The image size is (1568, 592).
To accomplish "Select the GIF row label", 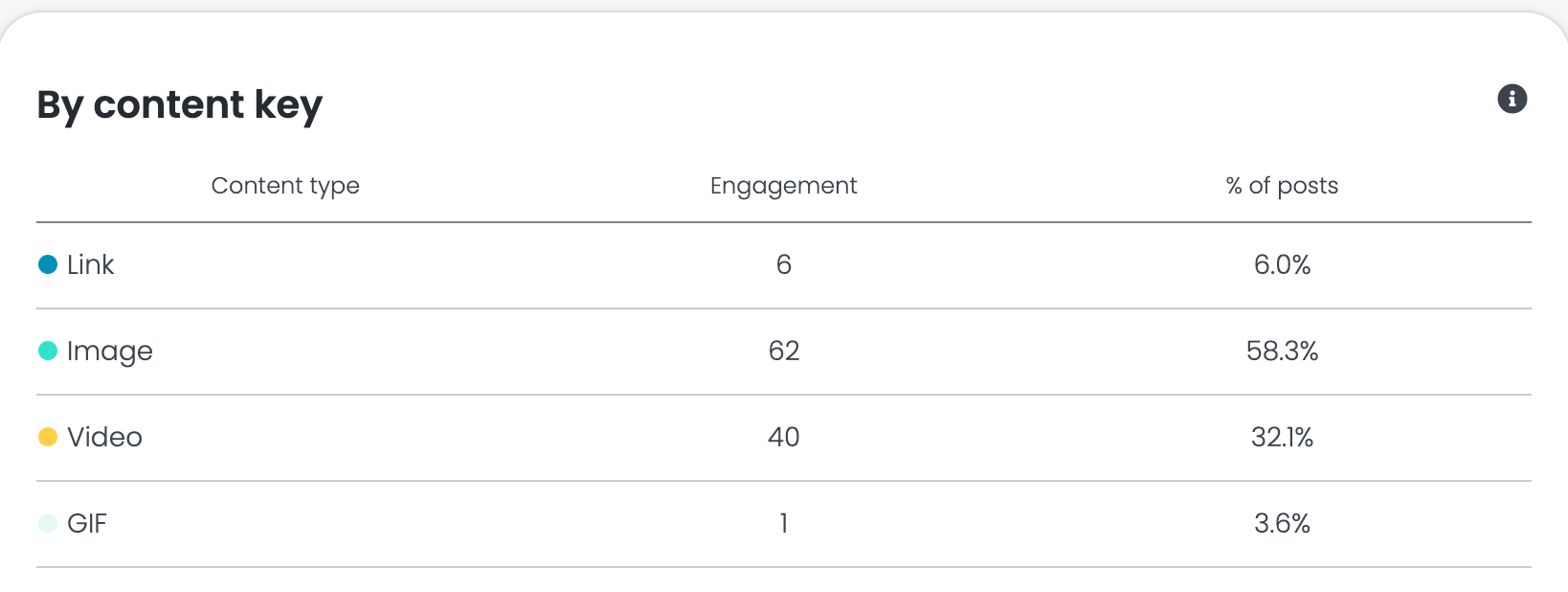I will (x=87, y=523).
